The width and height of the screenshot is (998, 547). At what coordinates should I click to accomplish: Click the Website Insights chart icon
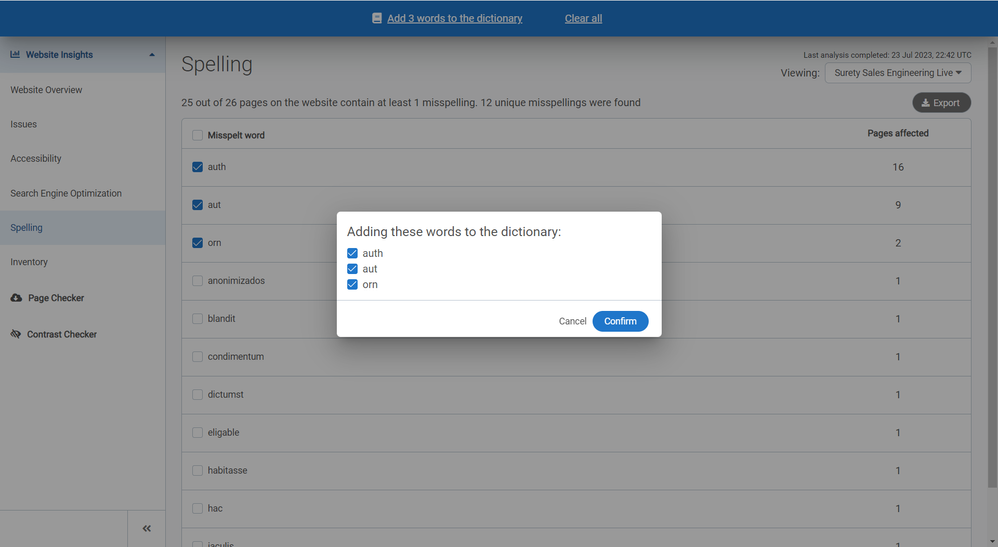pyautogui.click(x=15, y=55)
